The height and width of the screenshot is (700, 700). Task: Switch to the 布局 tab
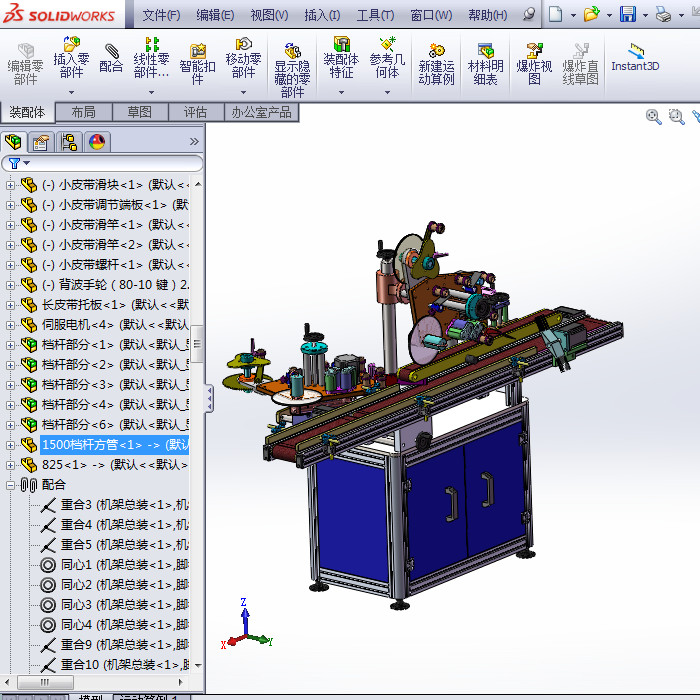(x=83, y=112)
